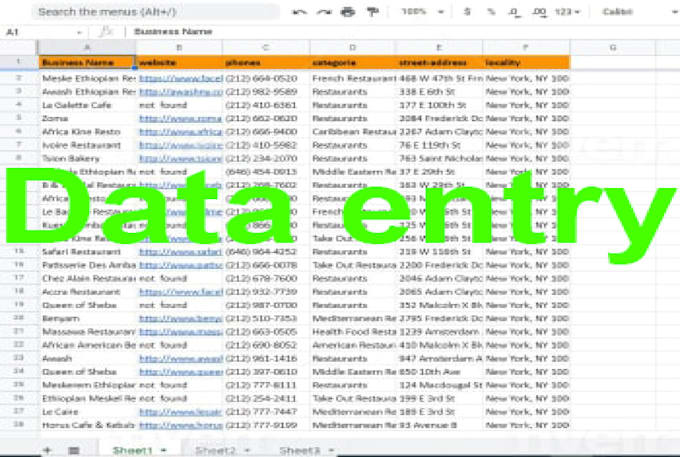Click address cell 650 10th Ave
This screenshot has height=457, width=680.
(439, 372)
